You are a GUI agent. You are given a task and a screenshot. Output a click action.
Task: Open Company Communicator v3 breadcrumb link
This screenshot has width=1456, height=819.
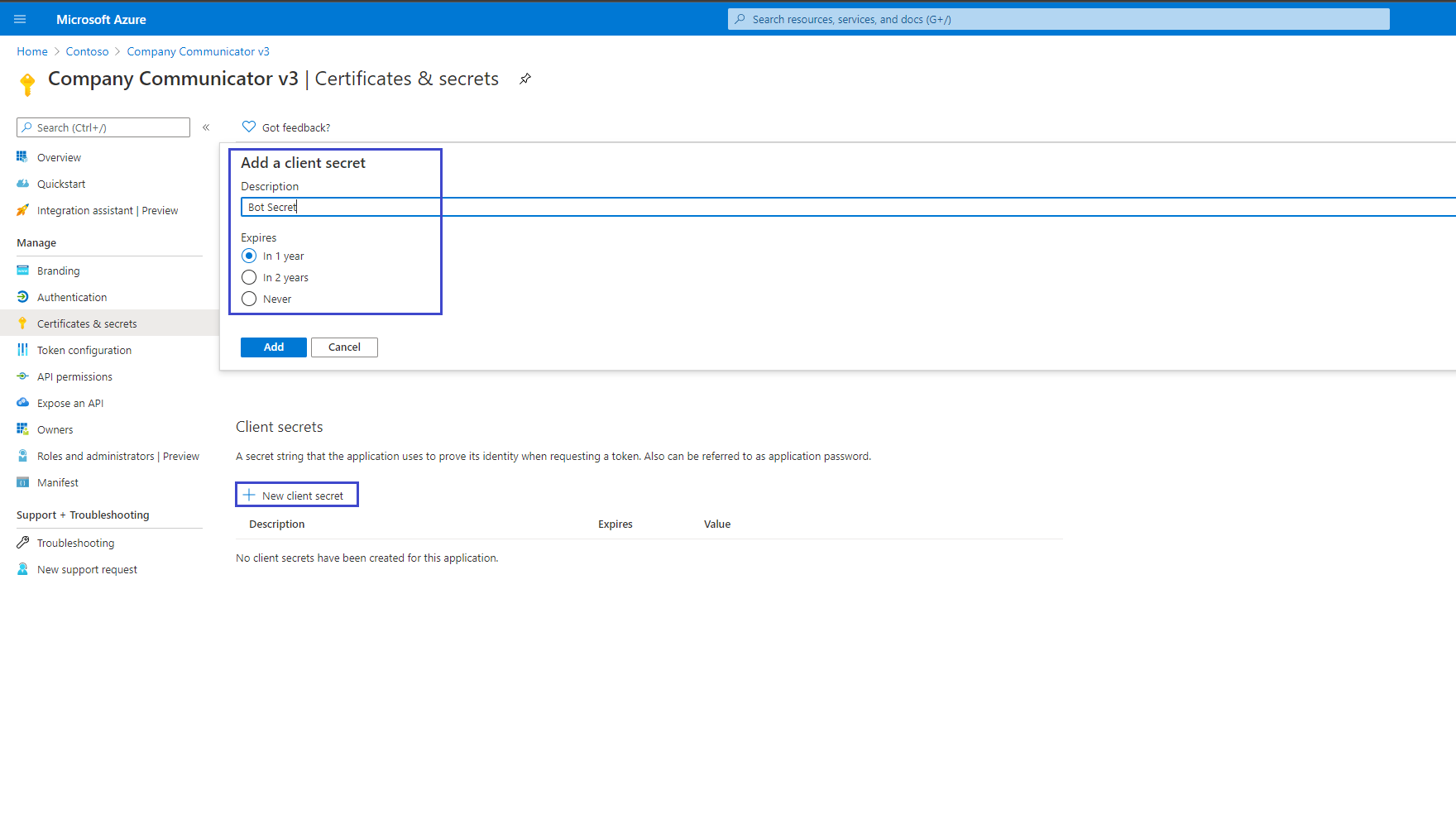coord(199,51)
